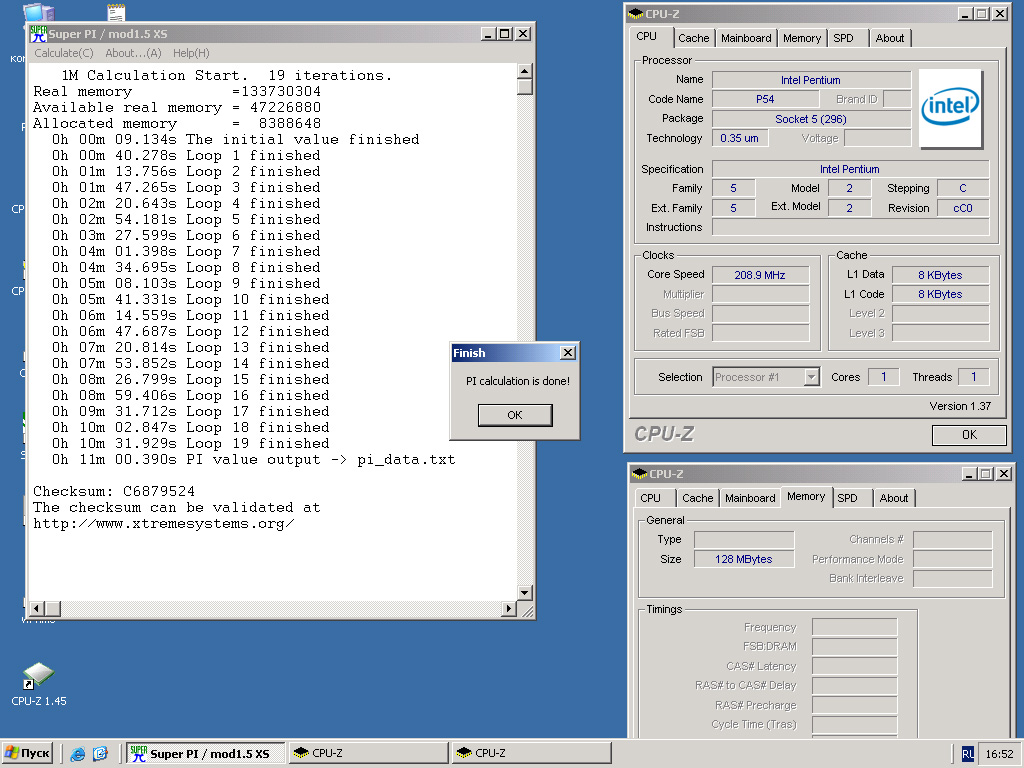Click the Technology 0.35 um field
Viewport: 1024px width, 768px height.
(740, 138)
